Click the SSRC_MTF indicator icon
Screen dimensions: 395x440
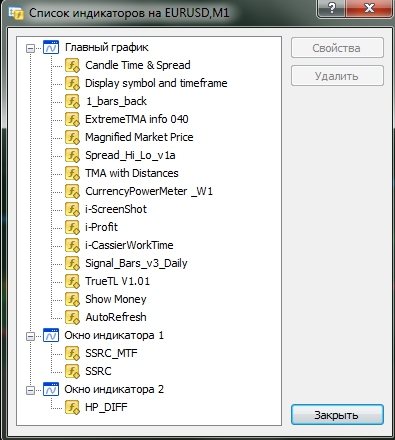(72, 353)
